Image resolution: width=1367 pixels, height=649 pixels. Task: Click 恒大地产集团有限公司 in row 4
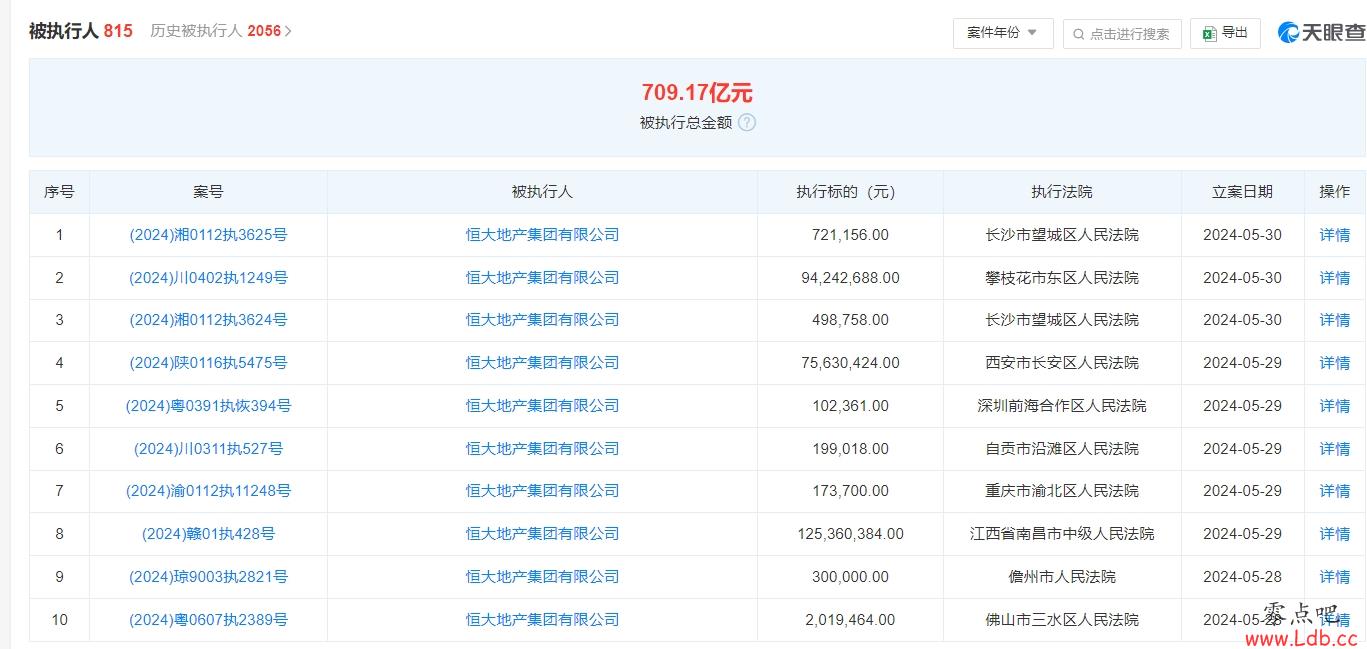coord(543,363)
